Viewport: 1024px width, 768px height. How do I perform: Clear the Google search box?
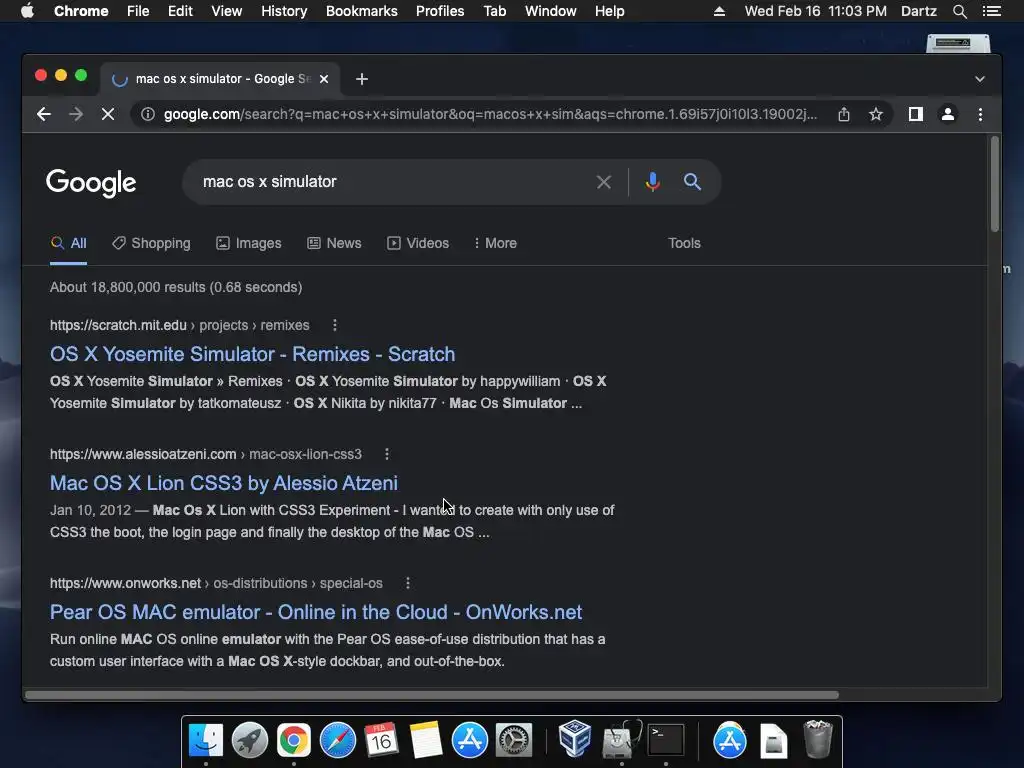coord(604,182)
